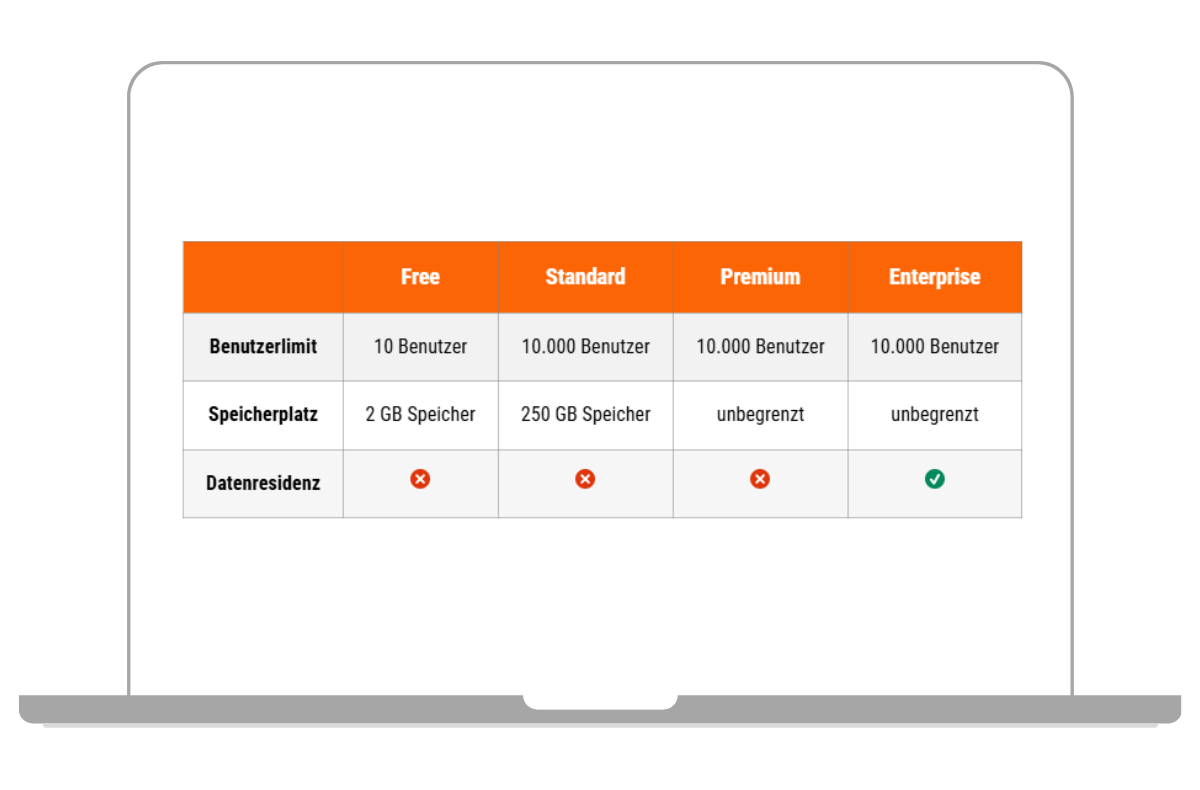Click the red X icon under Free
This screenshot has height=790, width=1200.
421,480
